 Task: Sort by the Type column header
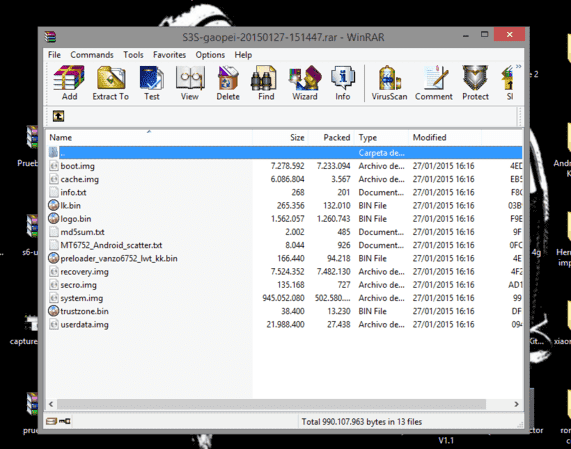coord(381,137)
